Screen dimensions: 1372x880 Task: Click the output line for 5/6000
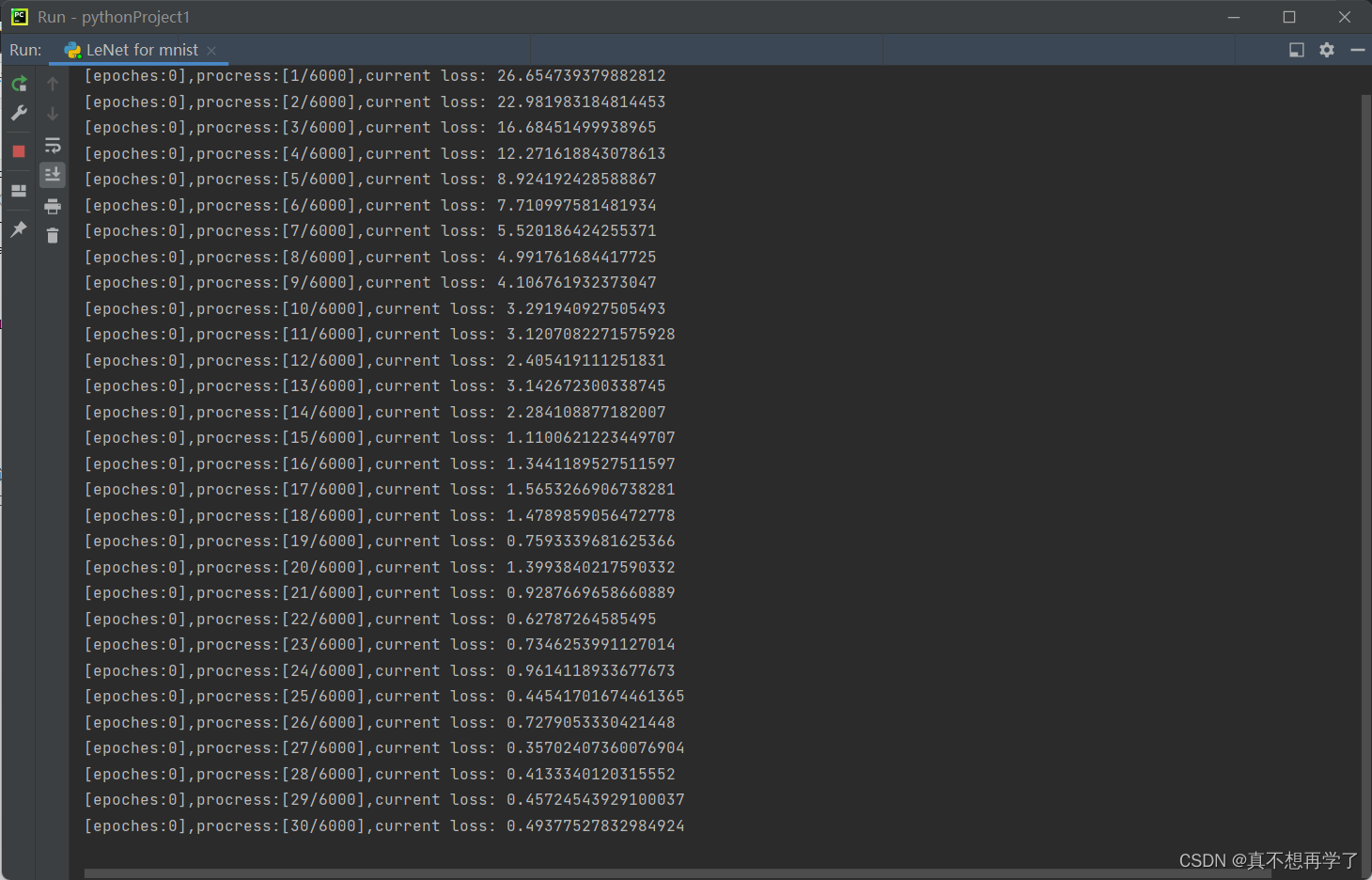370,179
